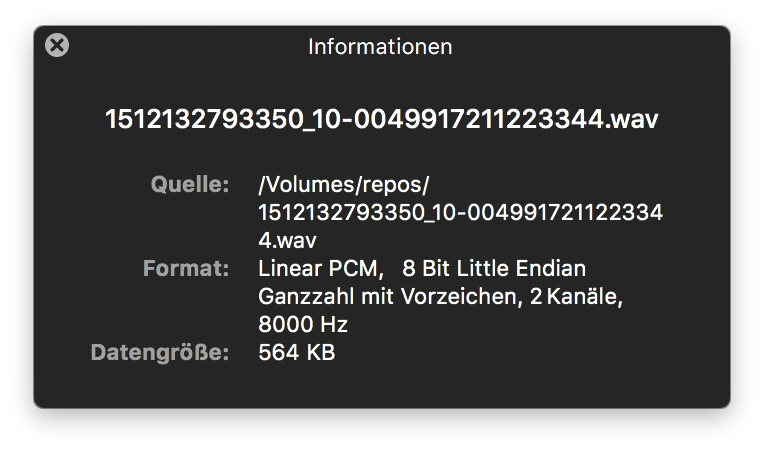Click the 1512132793350 prefix in the bold heading
Screen dimensions: 764x450
(x=205, y=119)
